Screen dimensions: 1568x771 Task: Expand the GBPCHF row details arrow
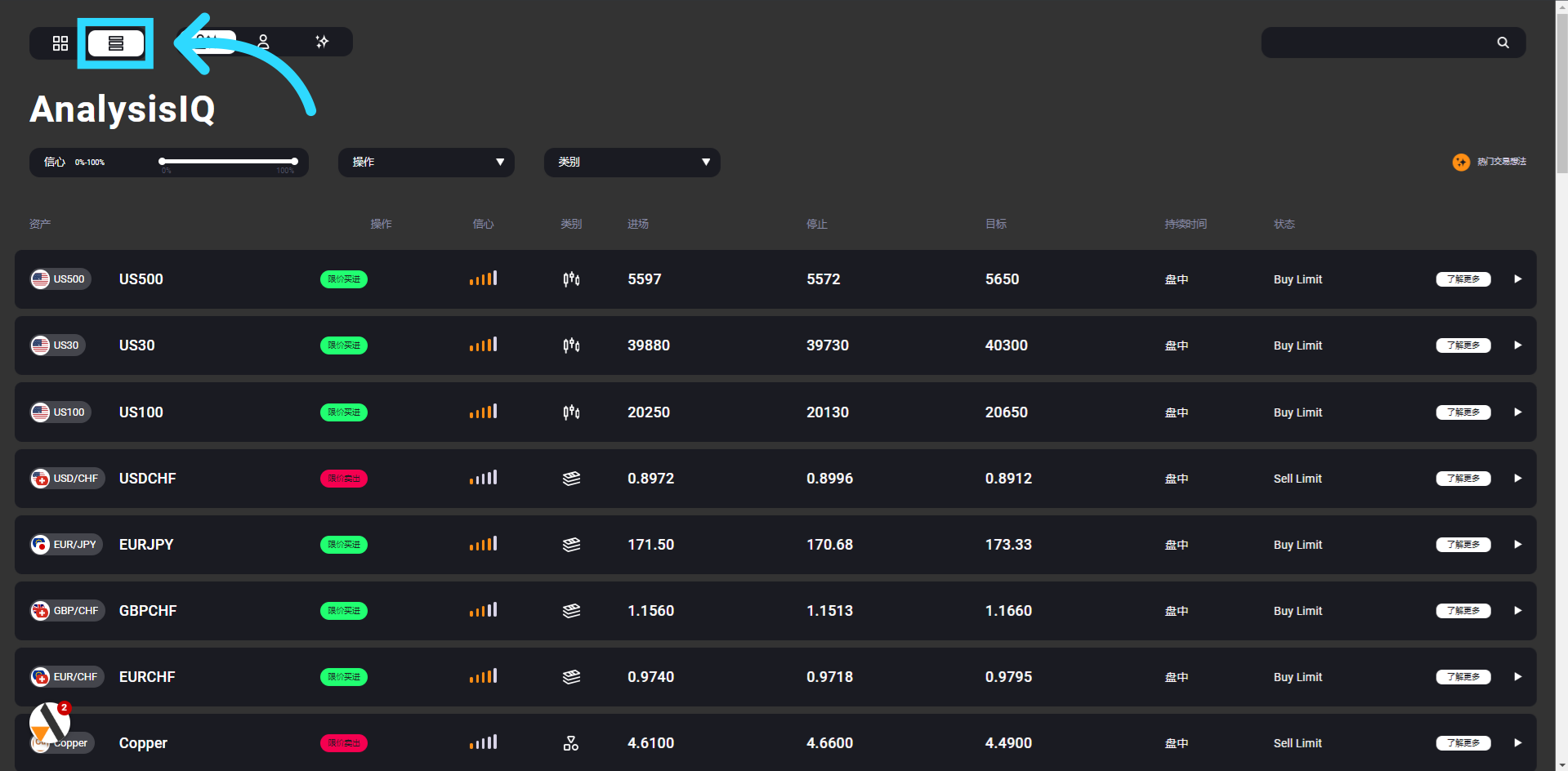[1517, 611]
